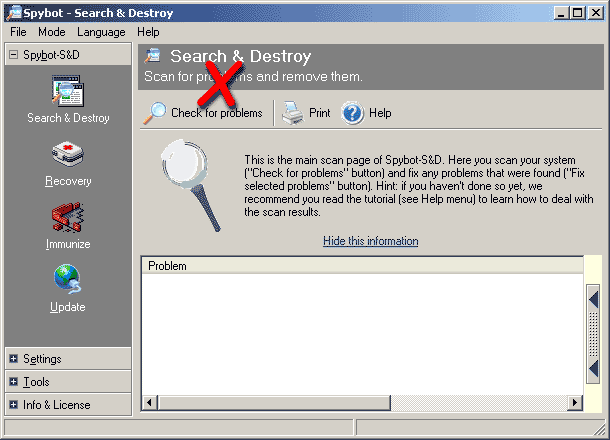
Task: Click the blue Help question mark icon
Action: (x=352, y=113)
